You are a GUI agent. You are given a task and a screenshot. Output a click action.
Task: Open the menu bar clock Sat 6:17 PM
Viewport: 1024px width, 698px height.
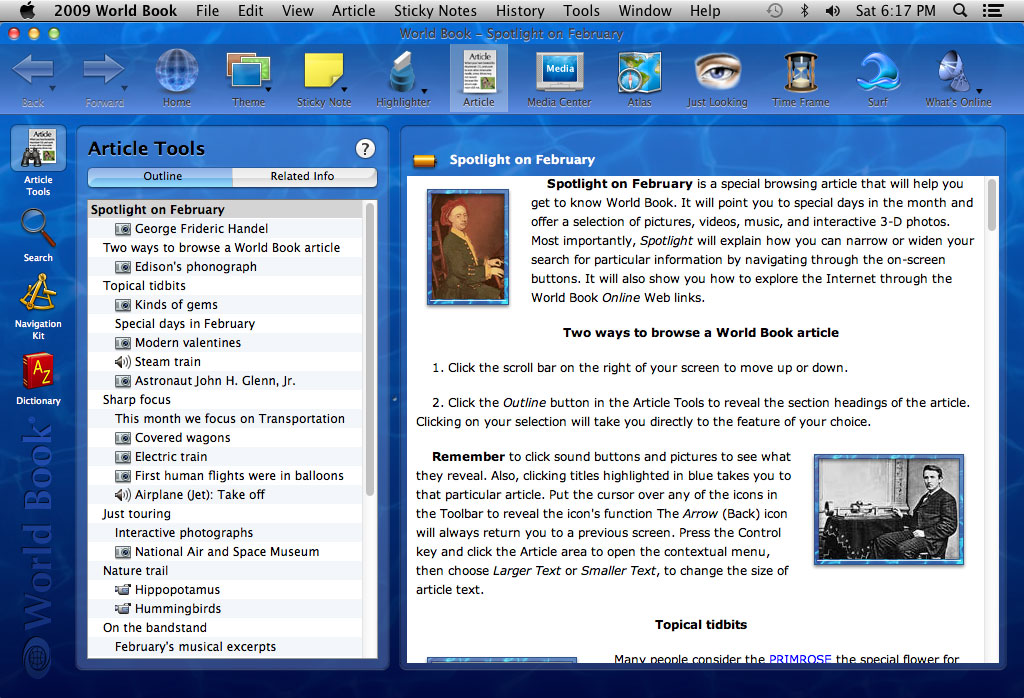(895, 10)
